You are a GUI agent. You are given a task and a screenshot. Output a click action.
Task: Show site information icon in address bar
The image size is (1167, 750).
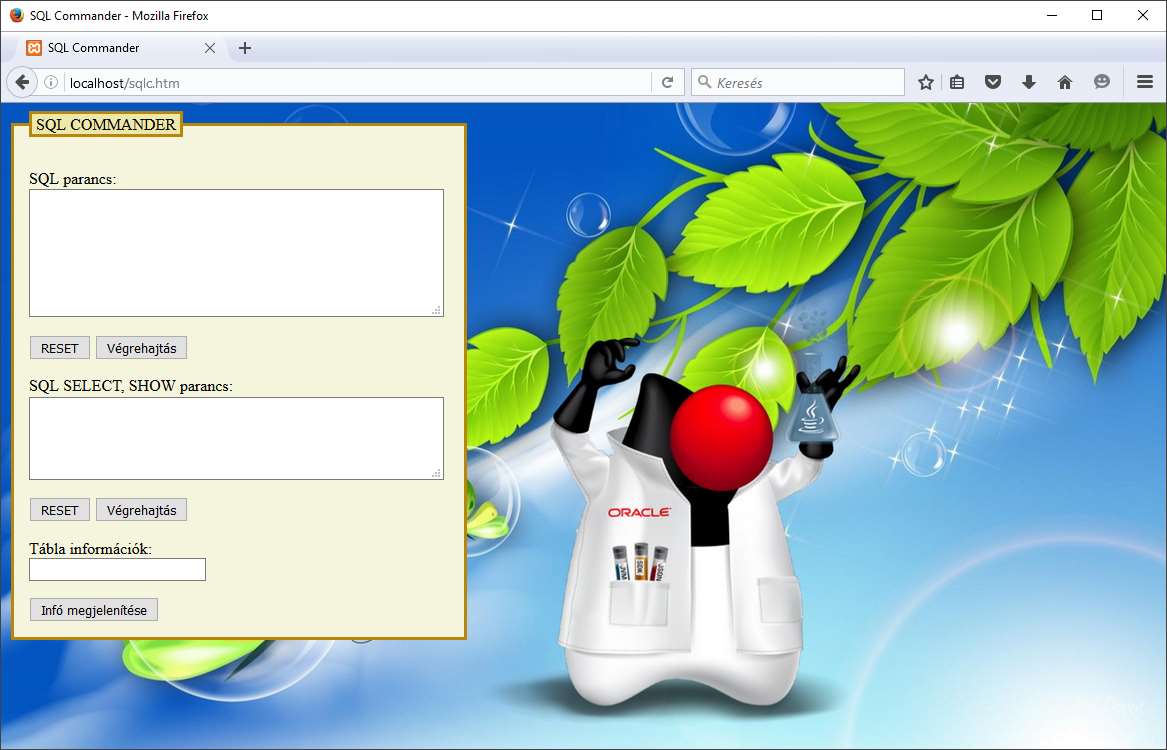tap(51, 83)
